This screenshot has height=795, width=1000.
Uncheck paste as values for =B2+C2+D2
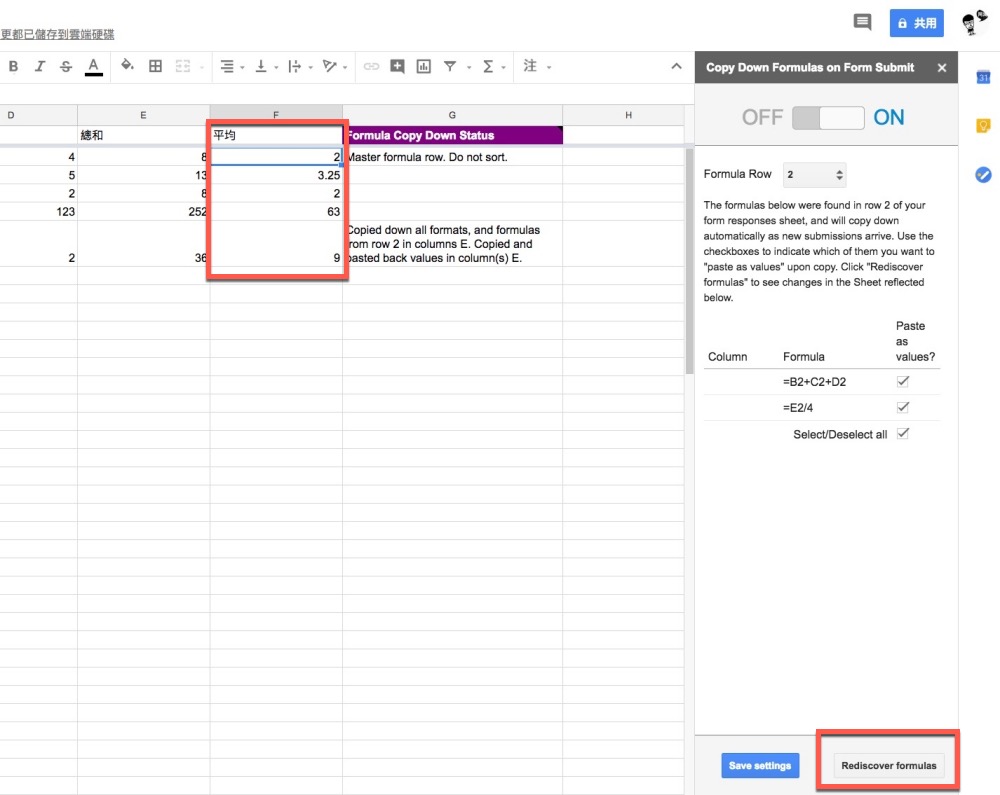coord(903,381)
